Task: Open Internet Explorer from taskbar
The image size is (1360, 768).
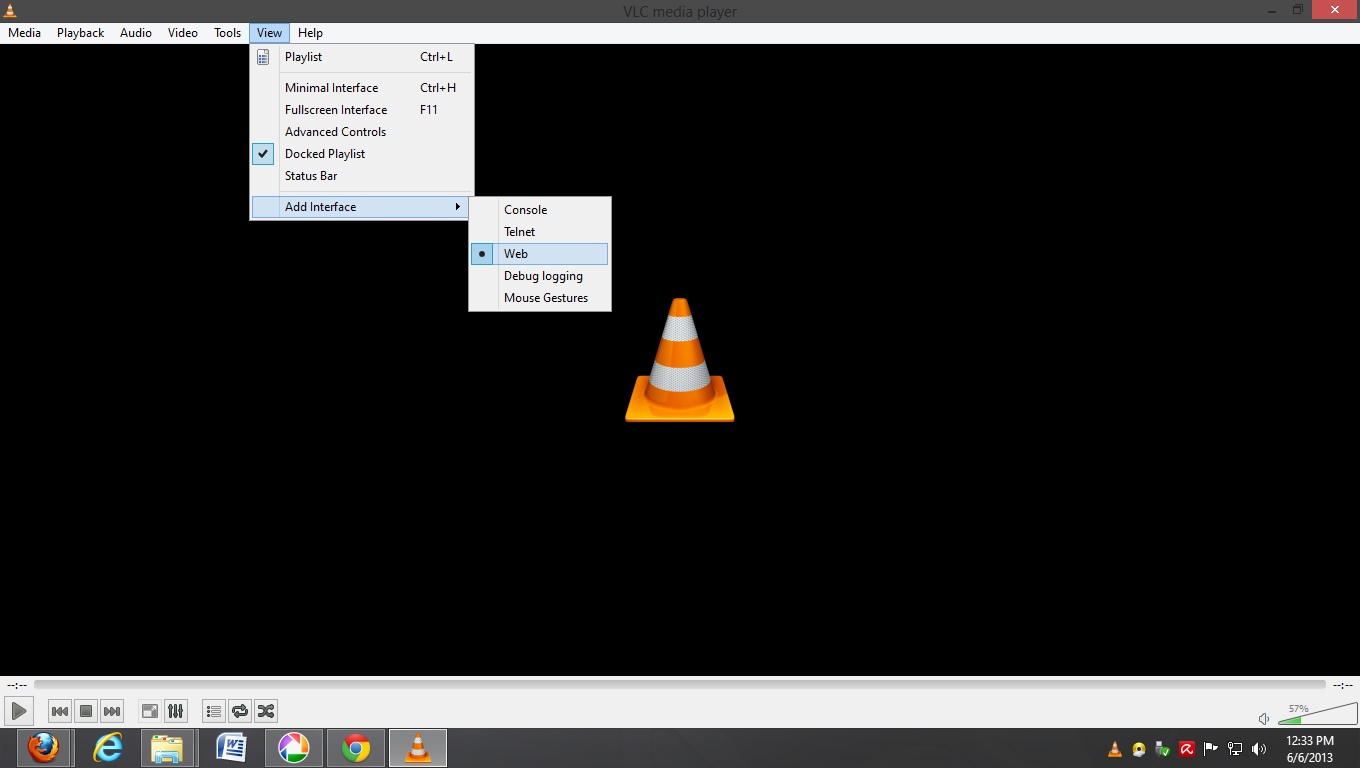Action: (107, 748)
